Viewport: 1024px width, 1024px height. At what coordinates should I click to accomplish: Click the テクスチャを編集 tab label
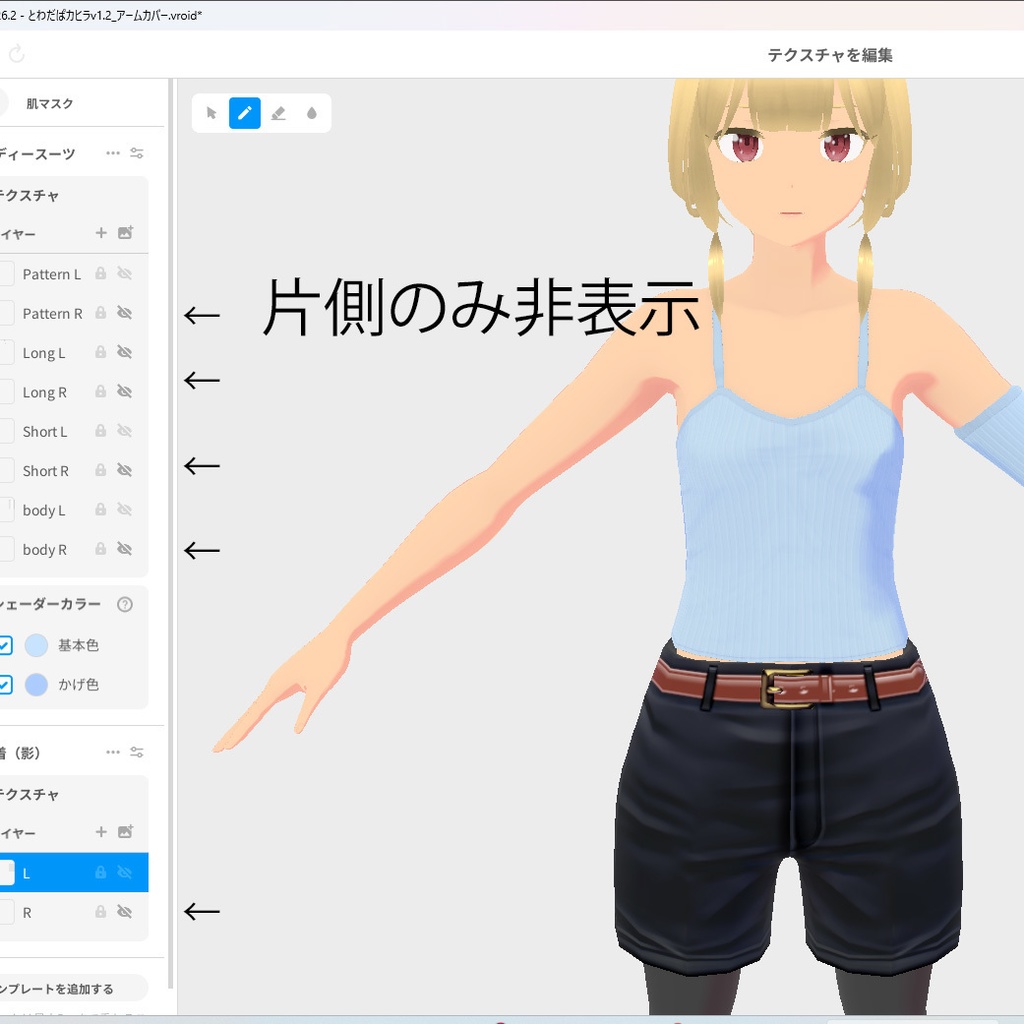(x=832, y=55)
